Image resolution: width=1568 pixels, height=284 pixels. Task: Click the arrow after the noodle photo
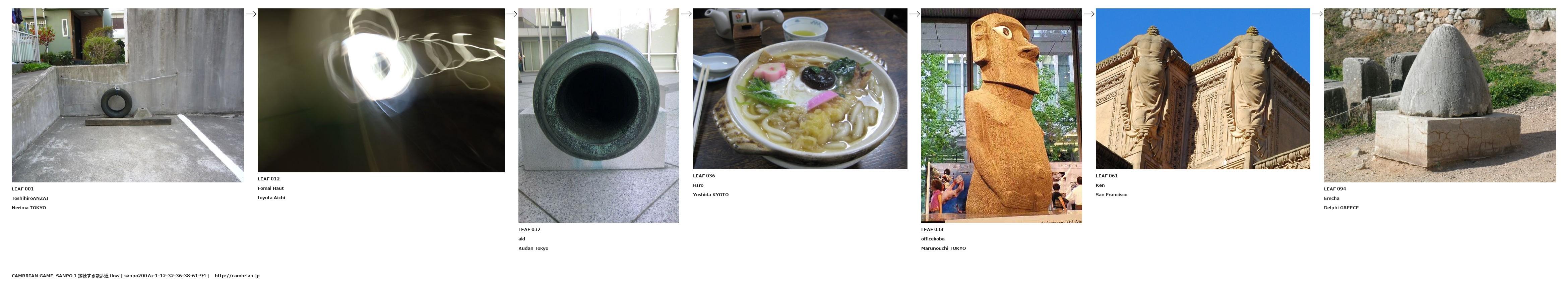click(x=914, y=14)
